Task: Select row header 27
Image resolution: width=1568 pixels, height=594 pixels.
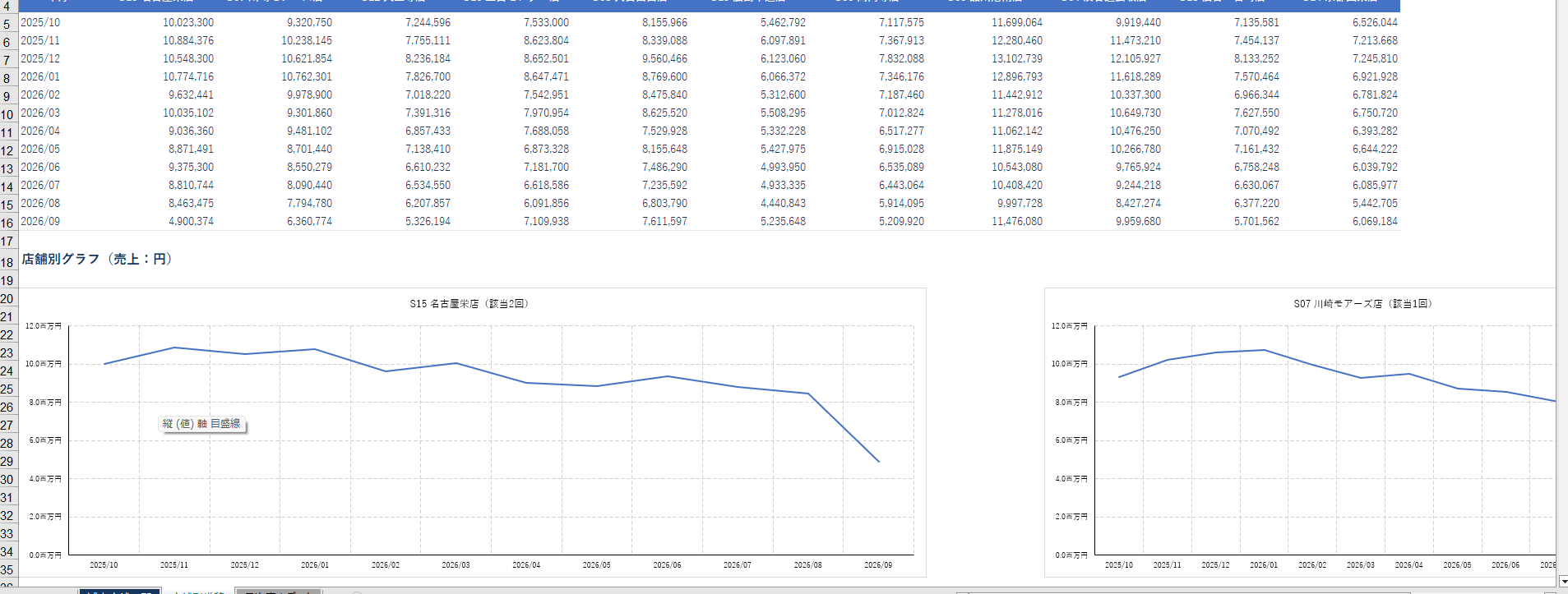Action: point(7,426)
